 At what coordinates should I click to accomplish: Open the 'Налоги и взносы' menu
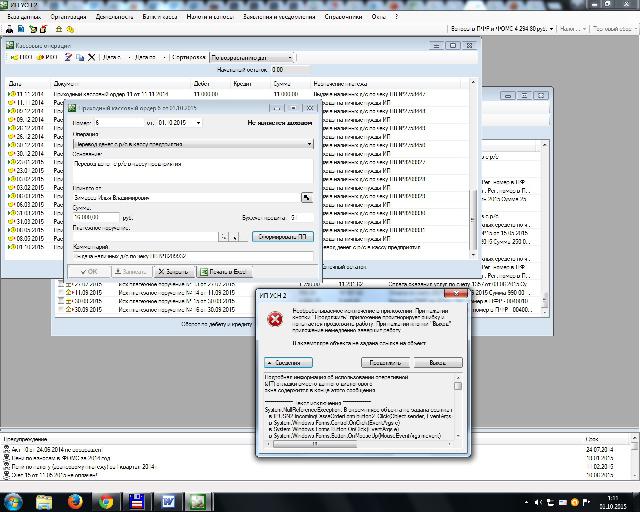coord(210,17)
